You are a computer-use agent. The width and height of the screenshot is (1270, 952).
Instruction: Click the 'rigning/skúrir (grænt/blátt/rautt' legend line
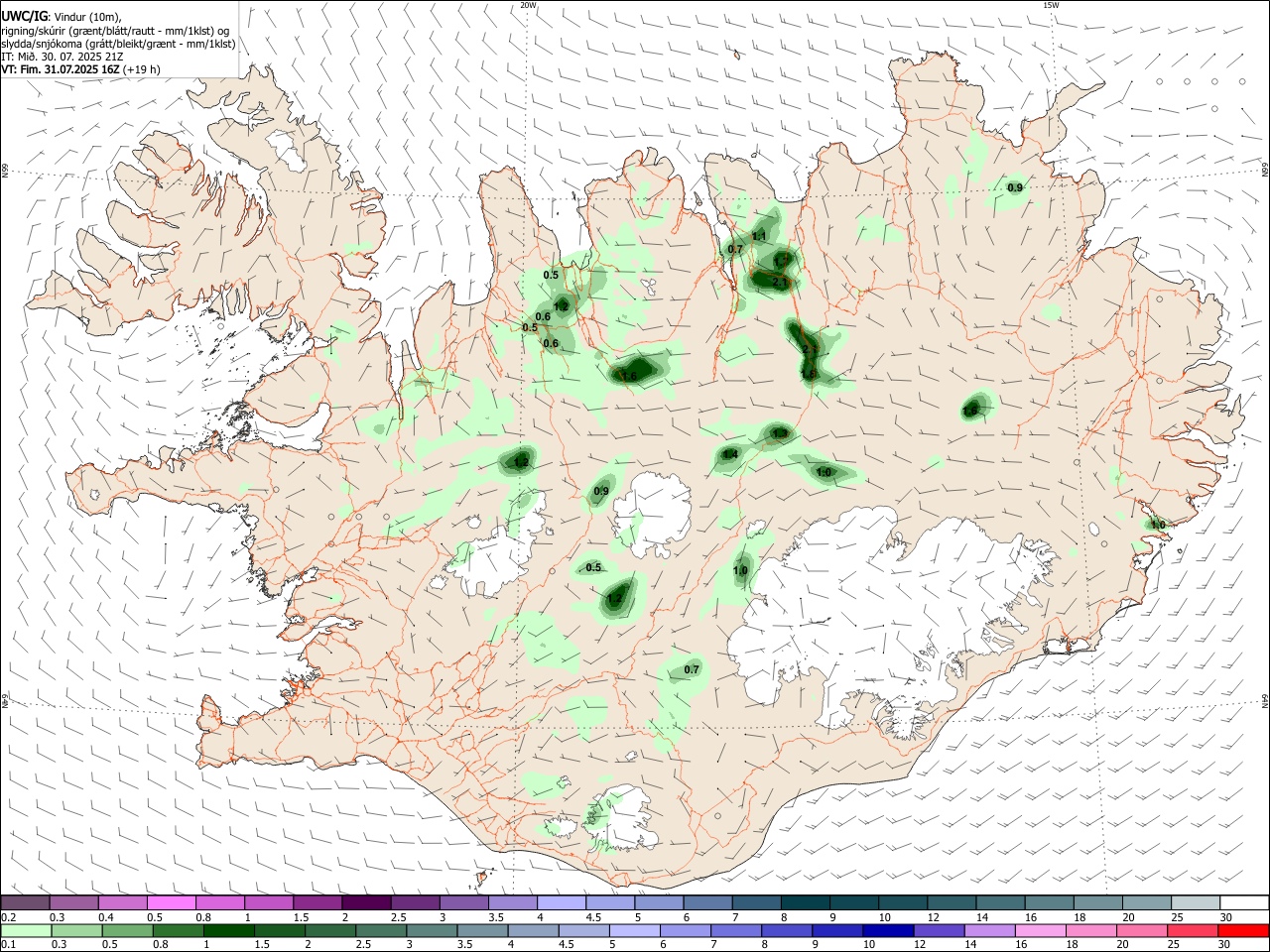(114, 31)
